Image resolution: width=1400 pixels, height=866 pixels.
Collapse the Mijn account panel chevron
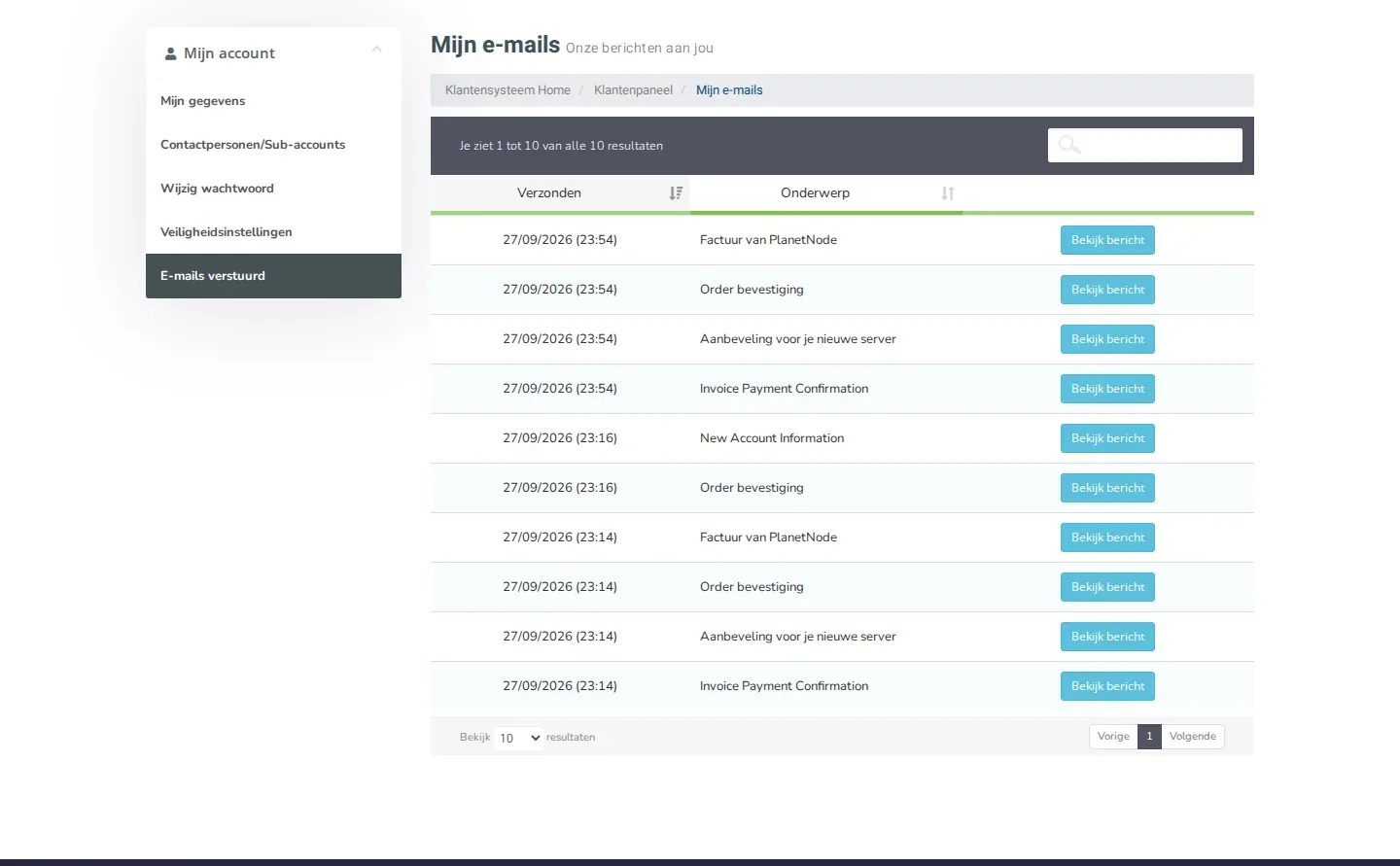point(377,50)
